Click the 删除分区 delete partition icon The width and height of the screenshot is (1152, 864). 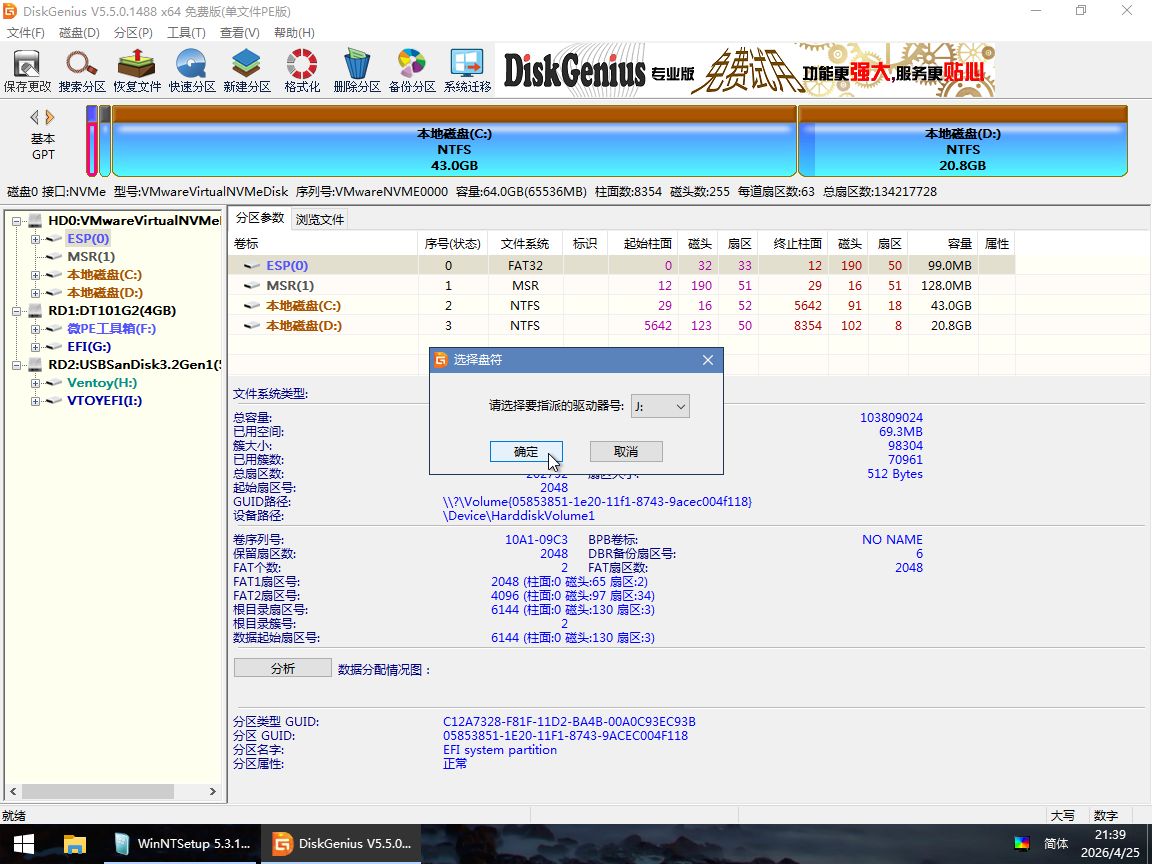357,71
